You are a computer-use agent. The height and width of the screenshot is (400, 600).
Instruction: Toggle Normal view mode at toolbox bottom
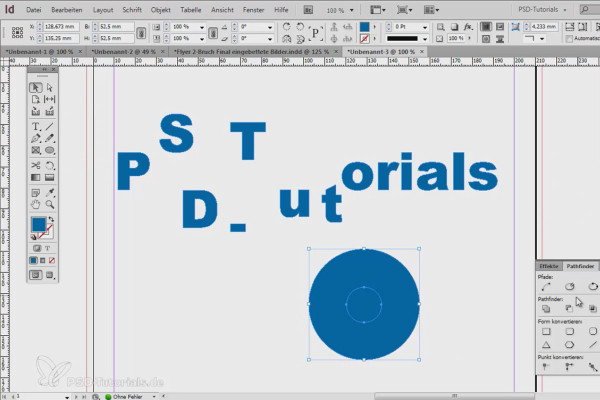[x=36, y=275]
